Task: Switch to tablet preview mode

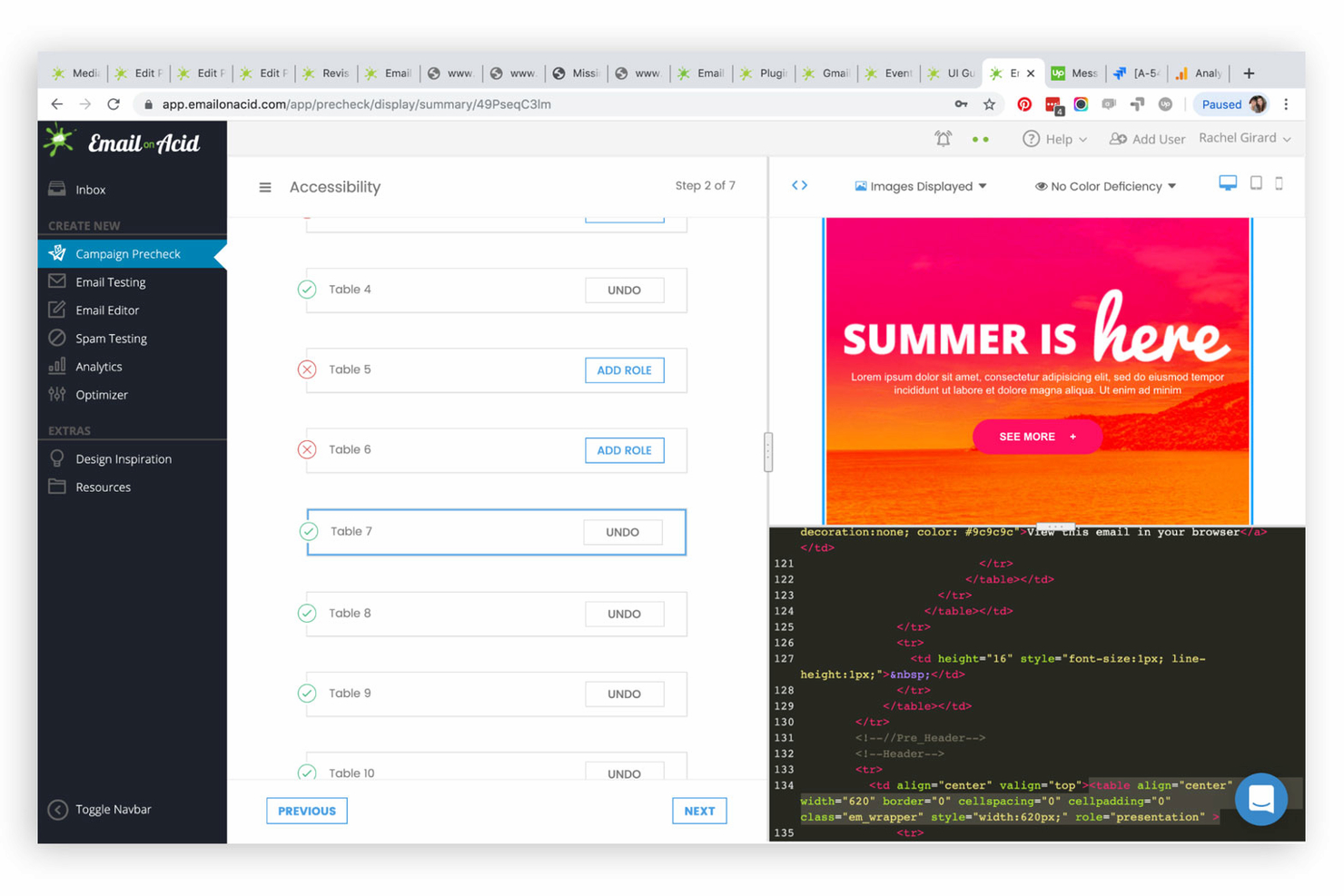Action: pos(1255,183)
